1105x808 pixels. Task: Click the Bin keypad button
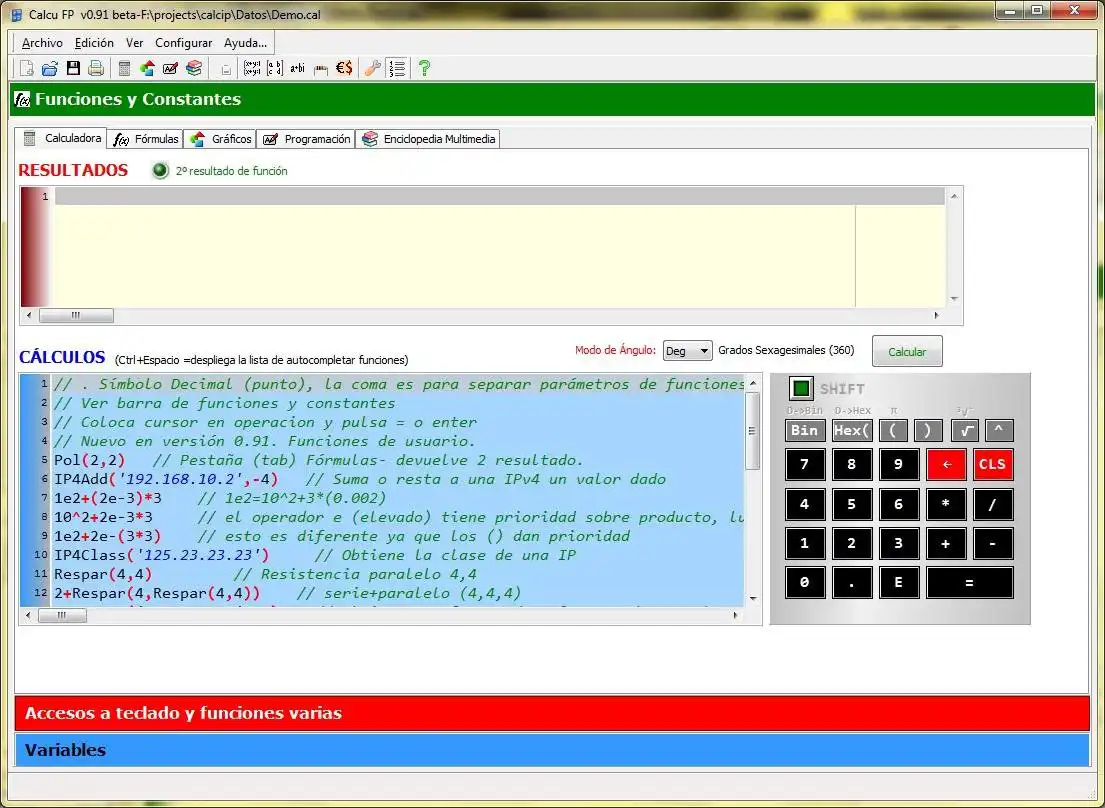point(805,430)
